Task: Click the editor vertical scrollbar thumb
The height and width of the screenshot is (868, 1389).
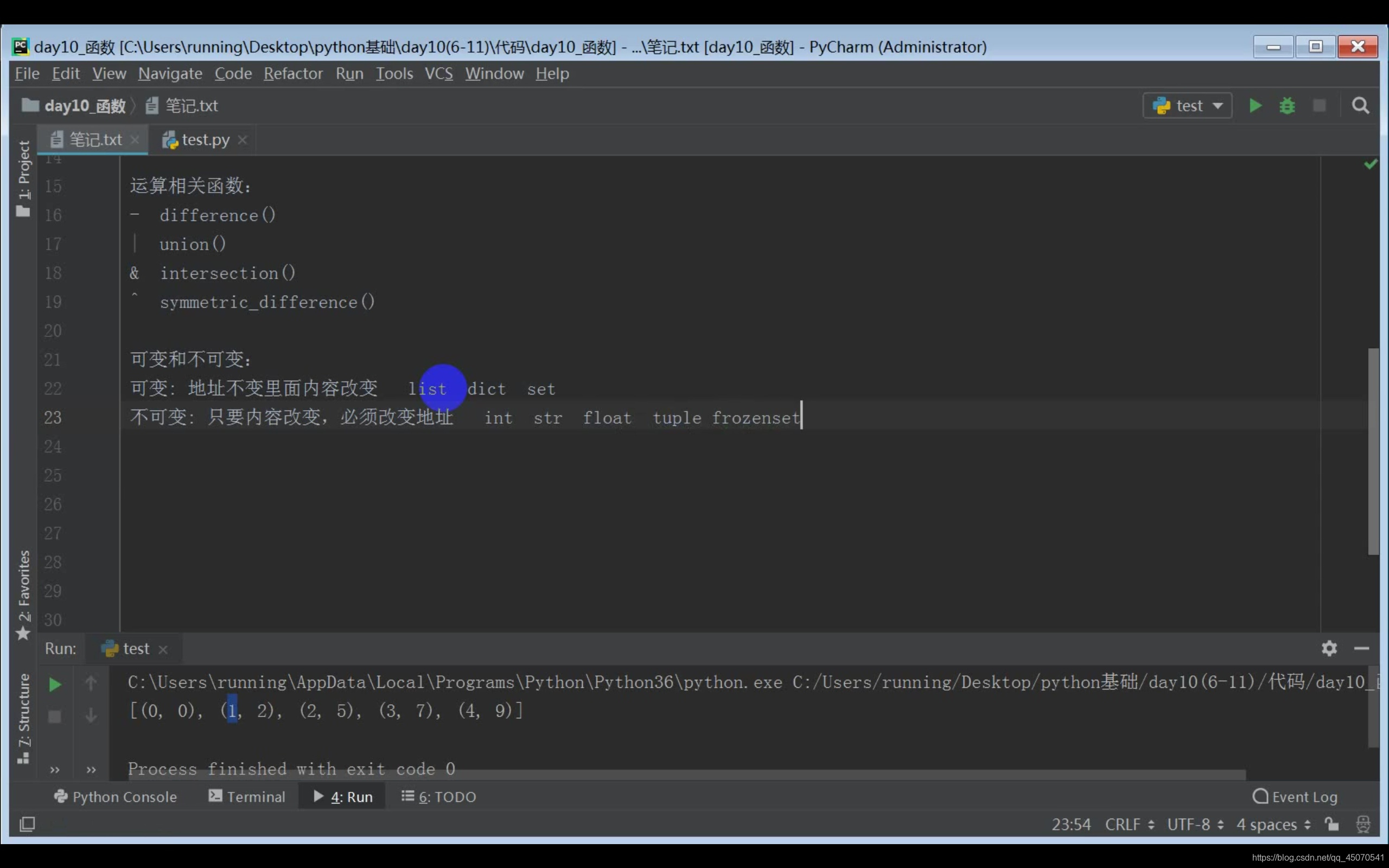Action: coord(1373,451)
